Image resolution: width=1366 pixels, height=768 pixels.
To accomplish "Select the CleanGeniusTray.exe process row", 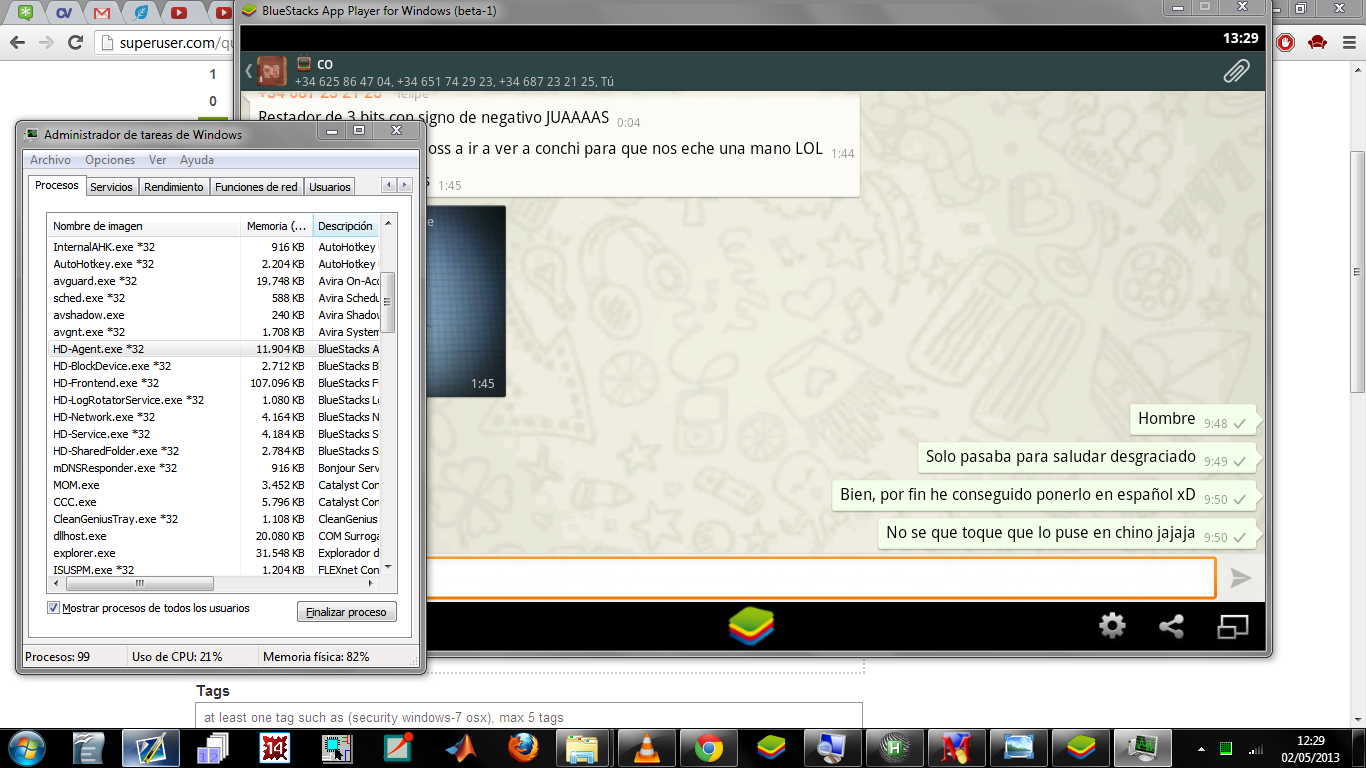I will tap(214, 519).
